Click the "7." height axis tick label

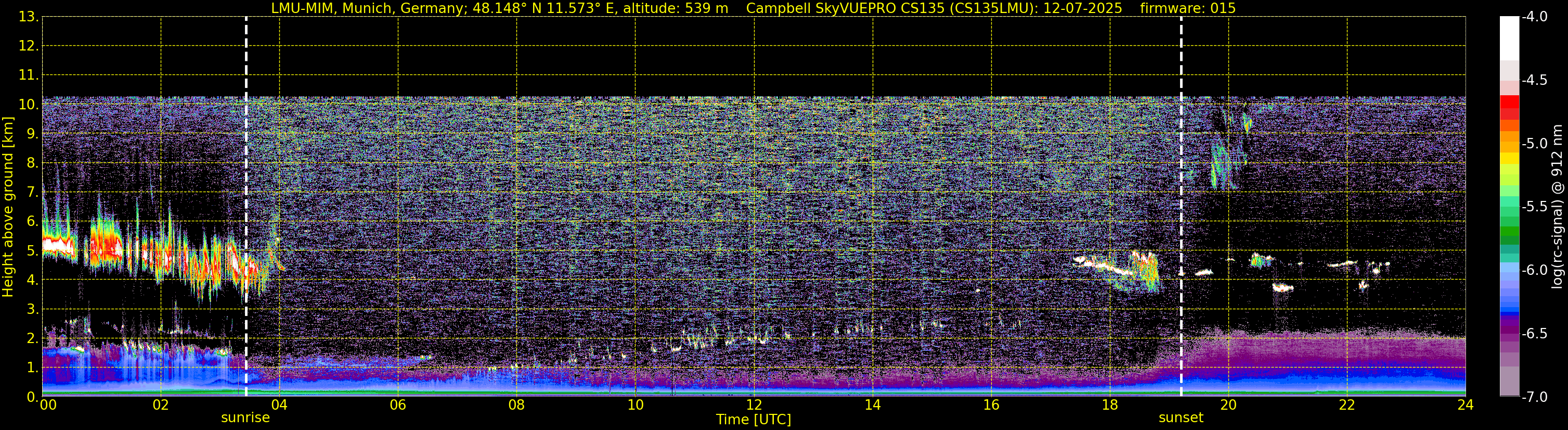point(32,193)
